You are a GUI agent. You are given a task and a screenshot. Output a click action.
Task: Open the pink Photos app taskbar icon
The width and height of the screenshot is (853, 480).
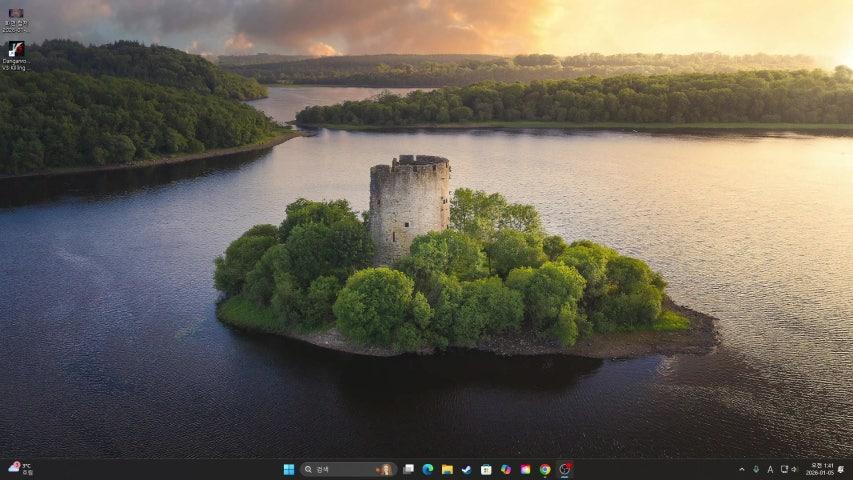click(525, 469)
